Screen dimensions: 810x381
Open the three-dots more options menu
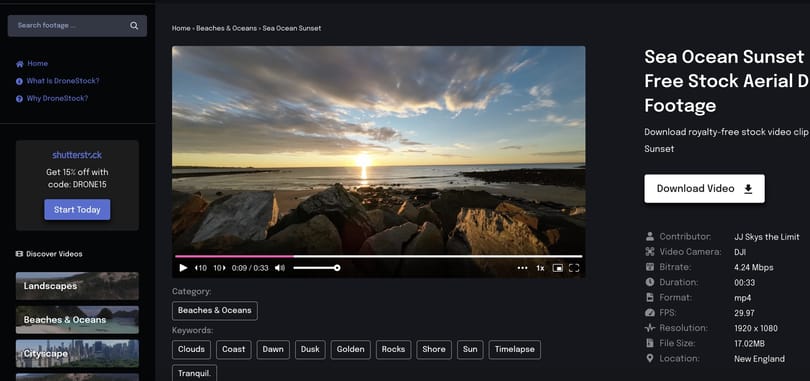[522, 268]
